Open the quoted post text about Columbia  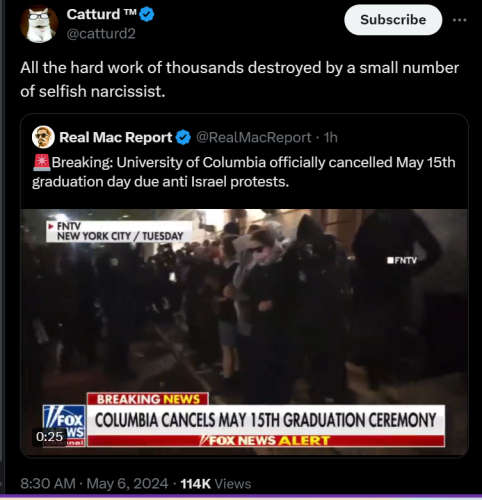tap(244, 172)
